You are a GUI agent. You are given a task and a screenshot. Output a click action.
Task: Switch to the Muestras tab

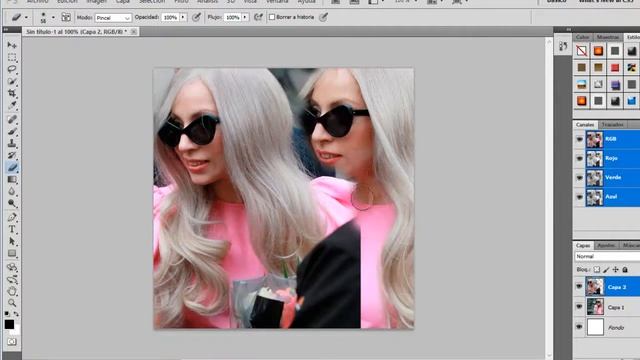coord(608,37)
